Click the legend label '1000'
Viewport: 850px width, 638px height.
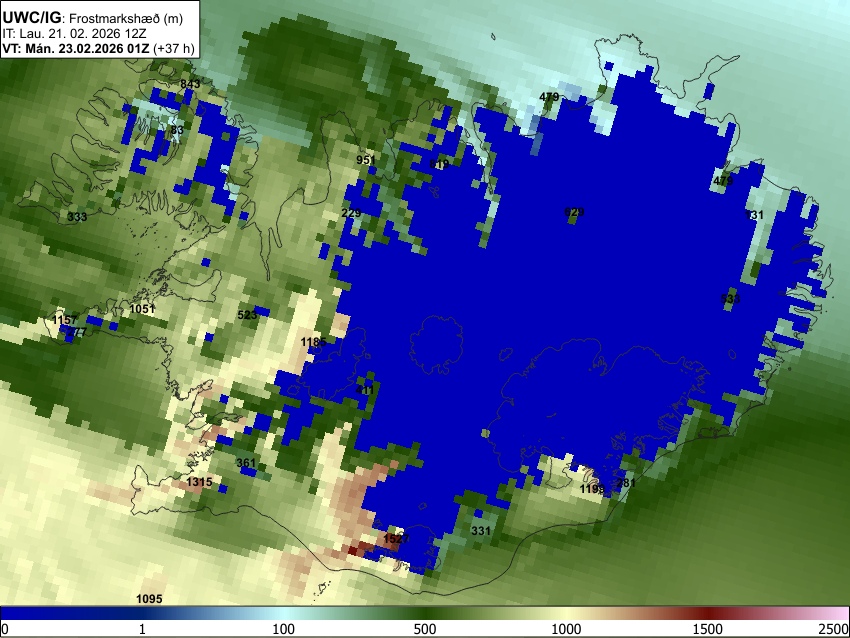566,629
